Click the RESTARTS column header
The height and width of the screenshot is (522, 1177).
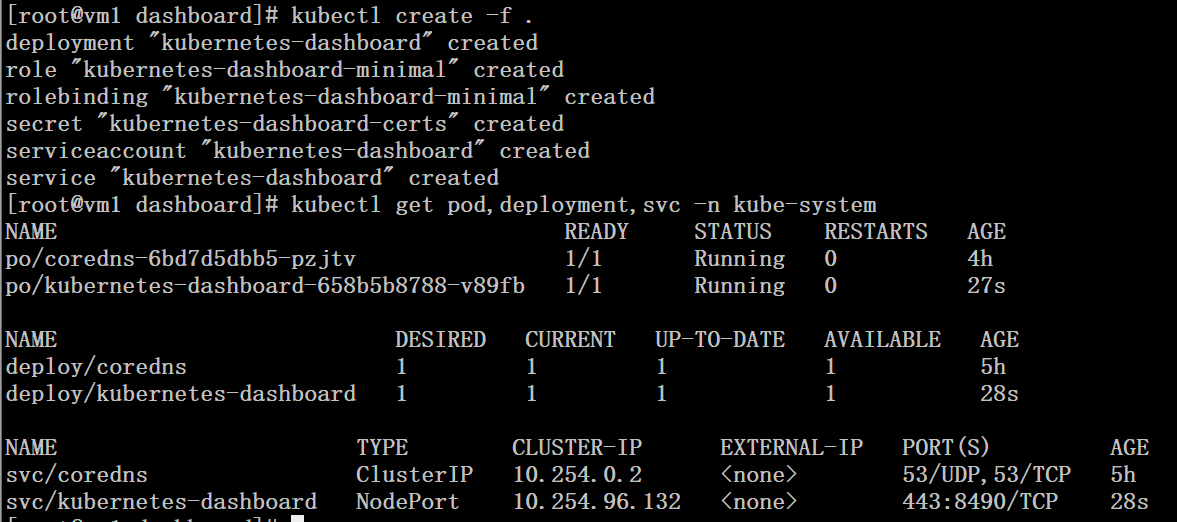875,232
